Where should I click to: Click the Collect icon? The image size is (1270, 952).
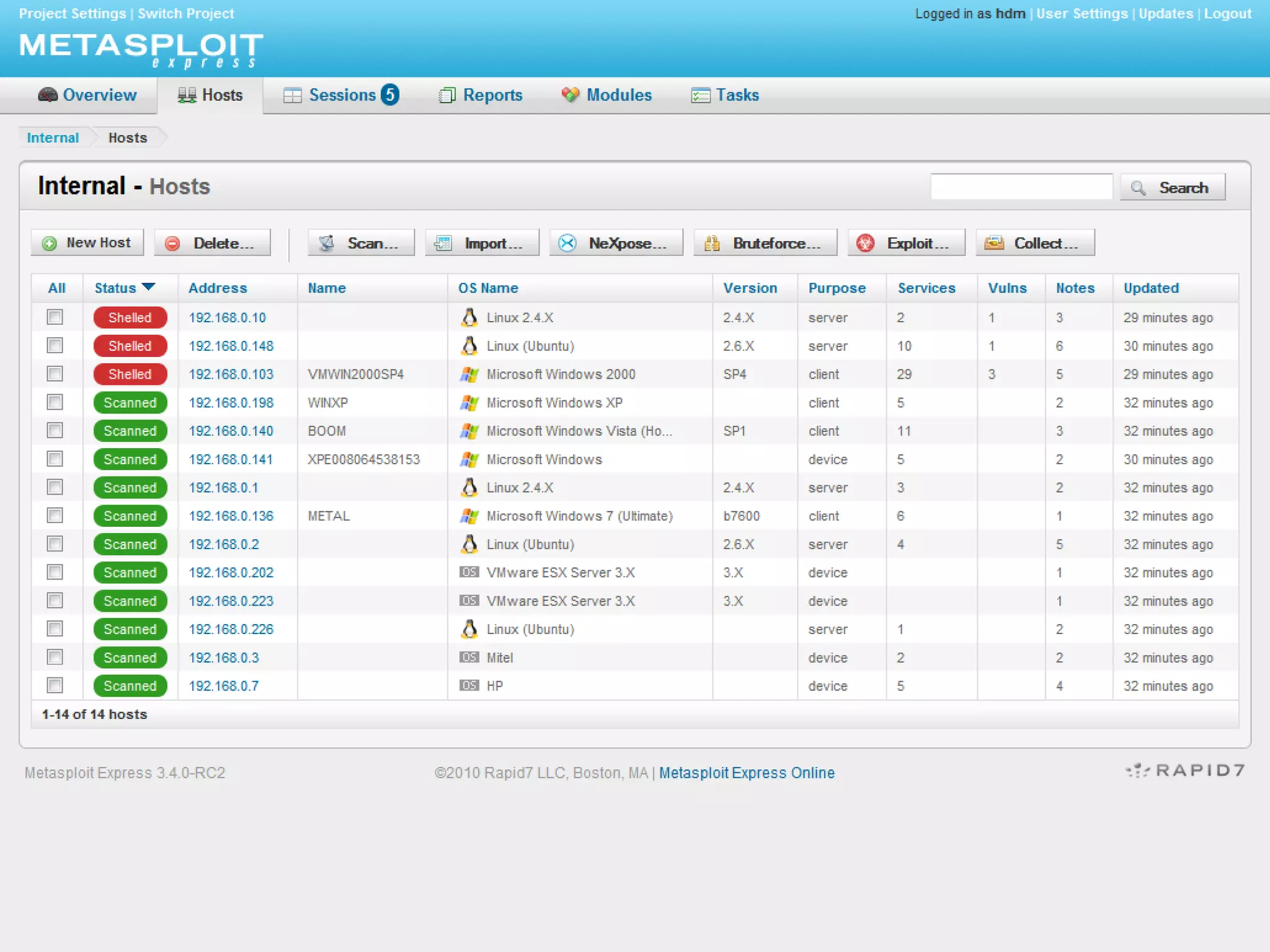tap(994, 244)
